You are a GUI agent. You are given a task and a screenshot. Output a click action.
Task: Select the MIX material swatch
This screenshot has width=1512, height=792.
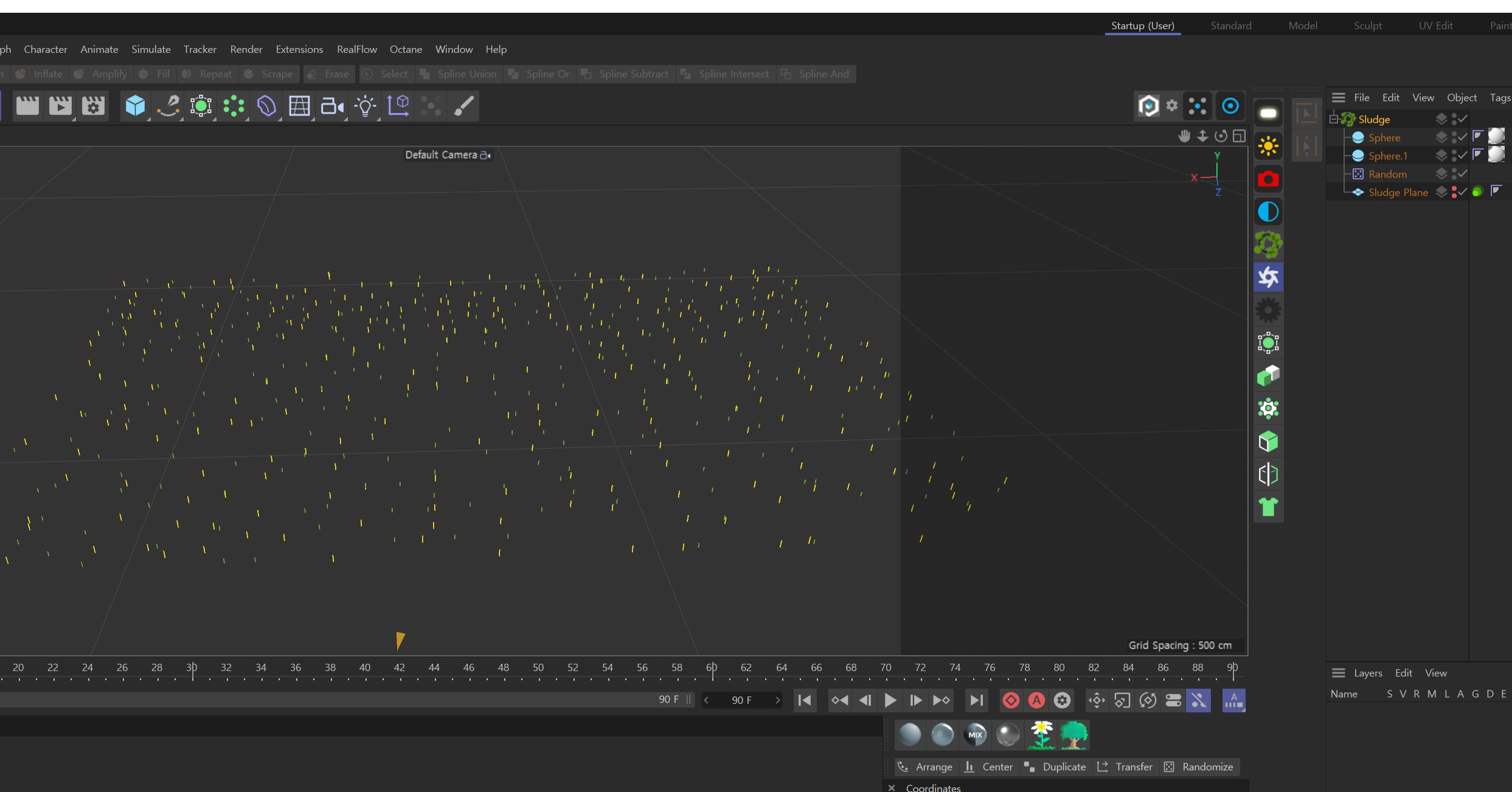pos(976,734)
